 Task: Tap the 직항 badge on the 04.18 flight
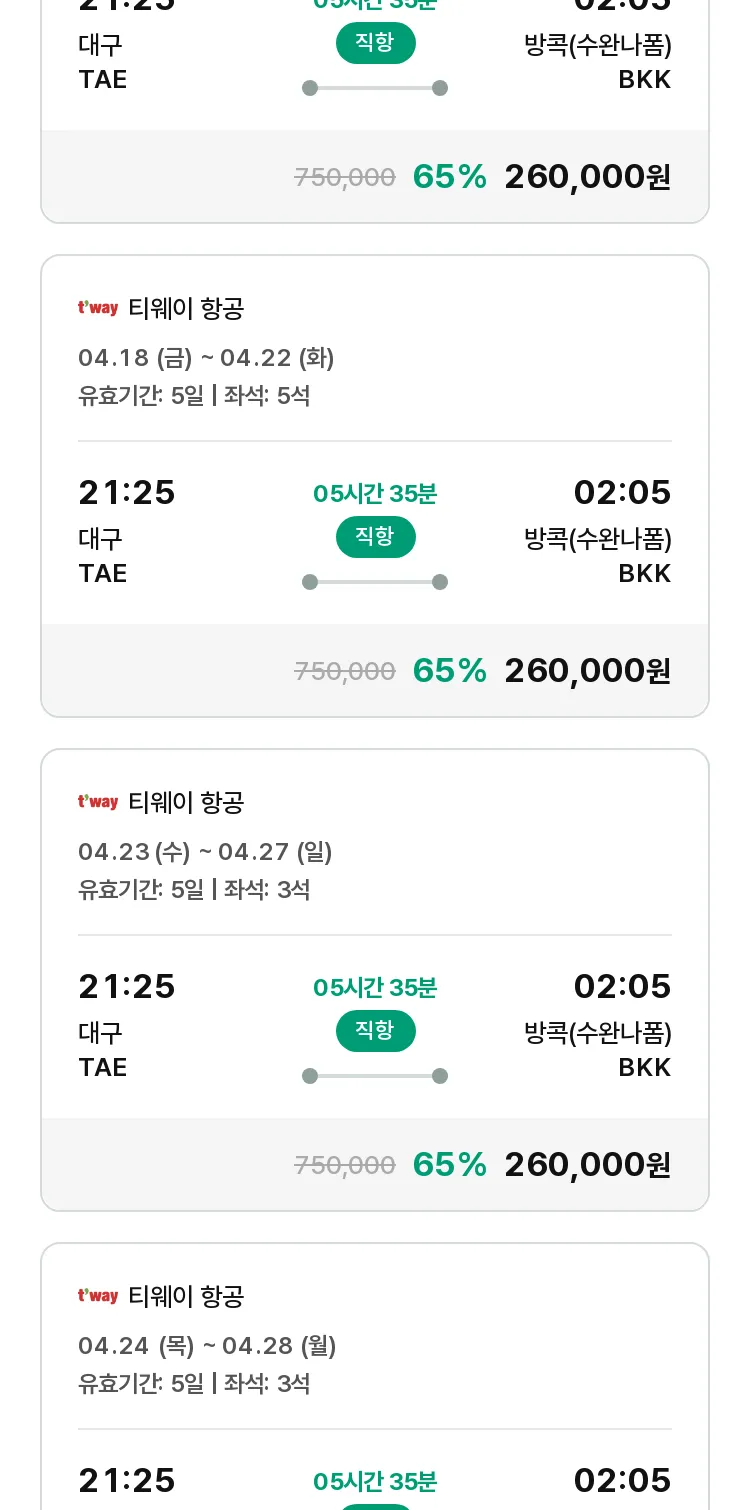tap(375, 537)
